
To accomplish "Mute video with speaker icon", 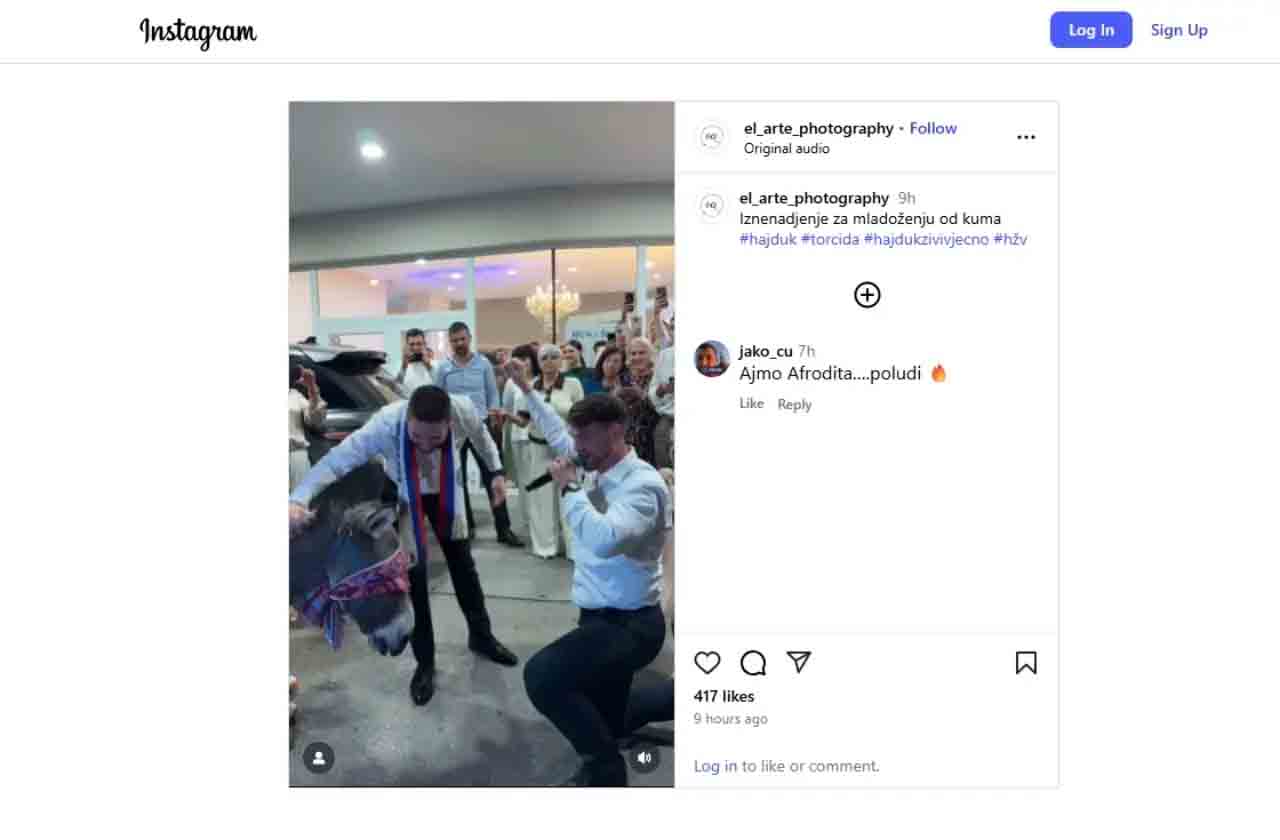I will coord(644,757).
